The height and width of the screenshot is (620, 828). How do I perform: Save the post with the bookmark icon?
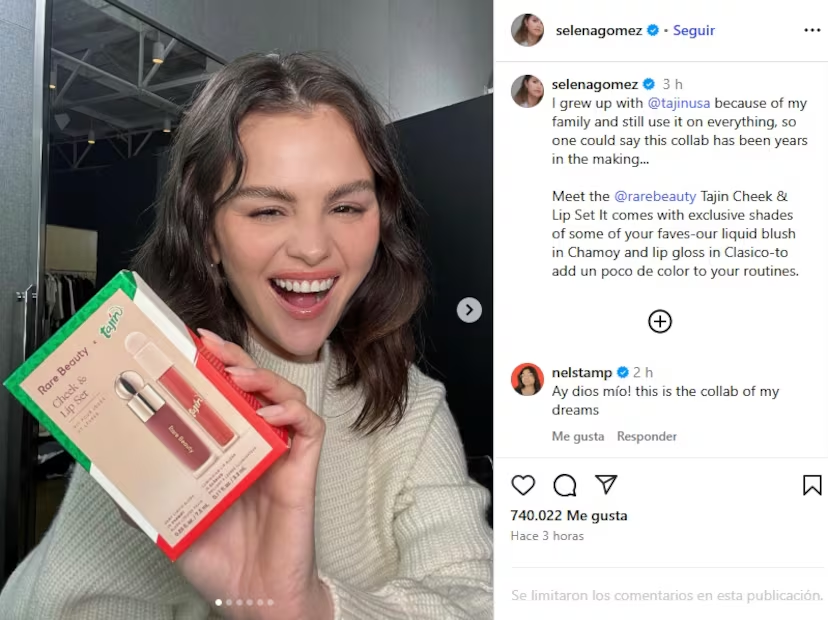click(x=812, y=485)
